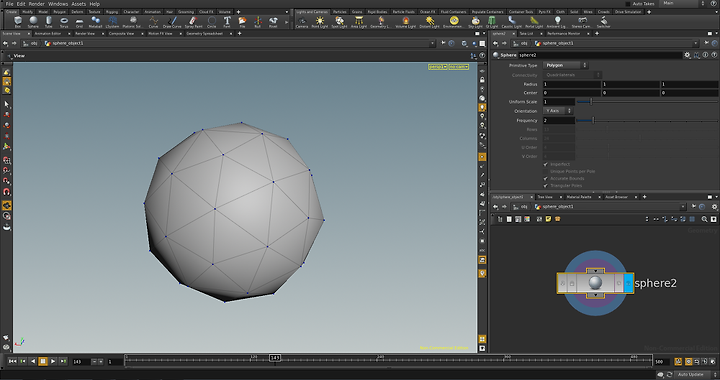Image resolution: width=720 pixels, height=380 pixels.
Task: Adjust the Frequency slider
Action: click(x=647, y=120)
